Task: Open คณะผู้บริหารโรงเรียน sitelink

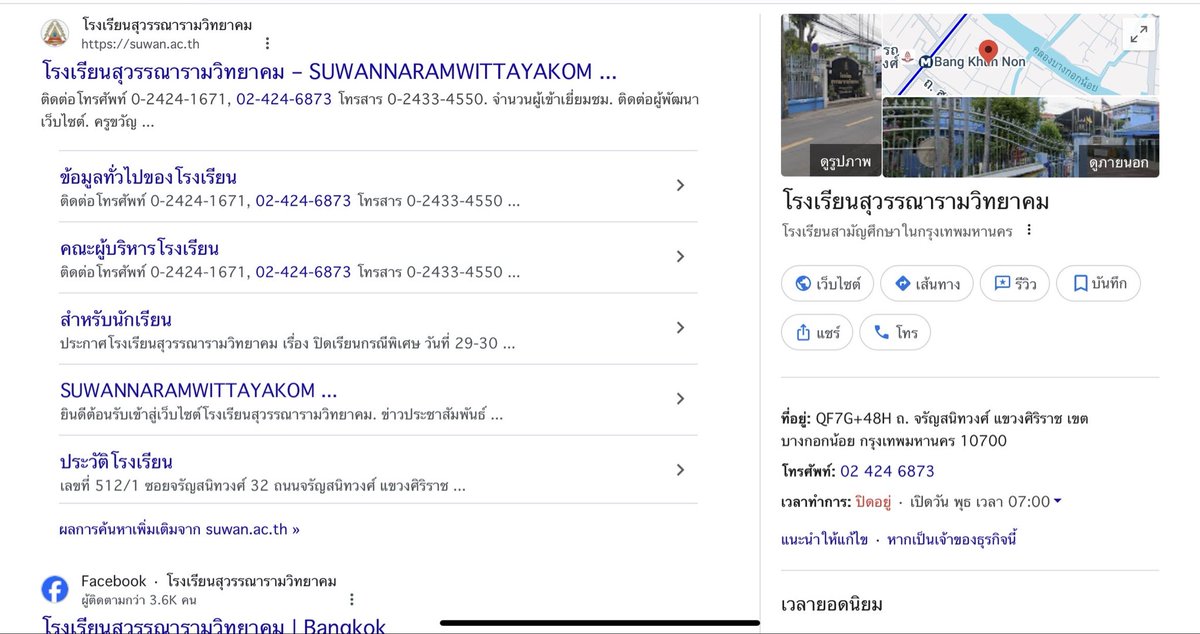Action: pyautogui.click(x=139, y=249)
